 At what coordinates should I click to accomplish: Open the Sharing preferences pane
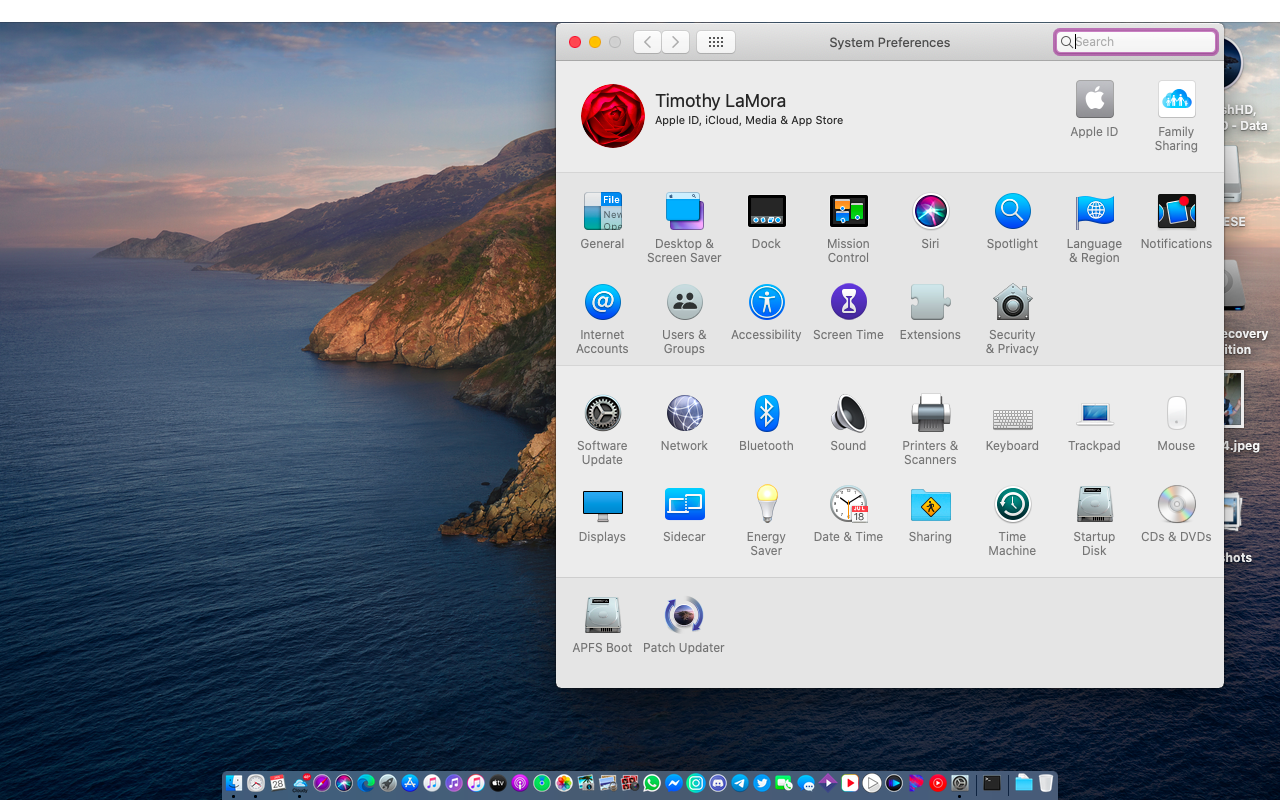pos(930,514)
